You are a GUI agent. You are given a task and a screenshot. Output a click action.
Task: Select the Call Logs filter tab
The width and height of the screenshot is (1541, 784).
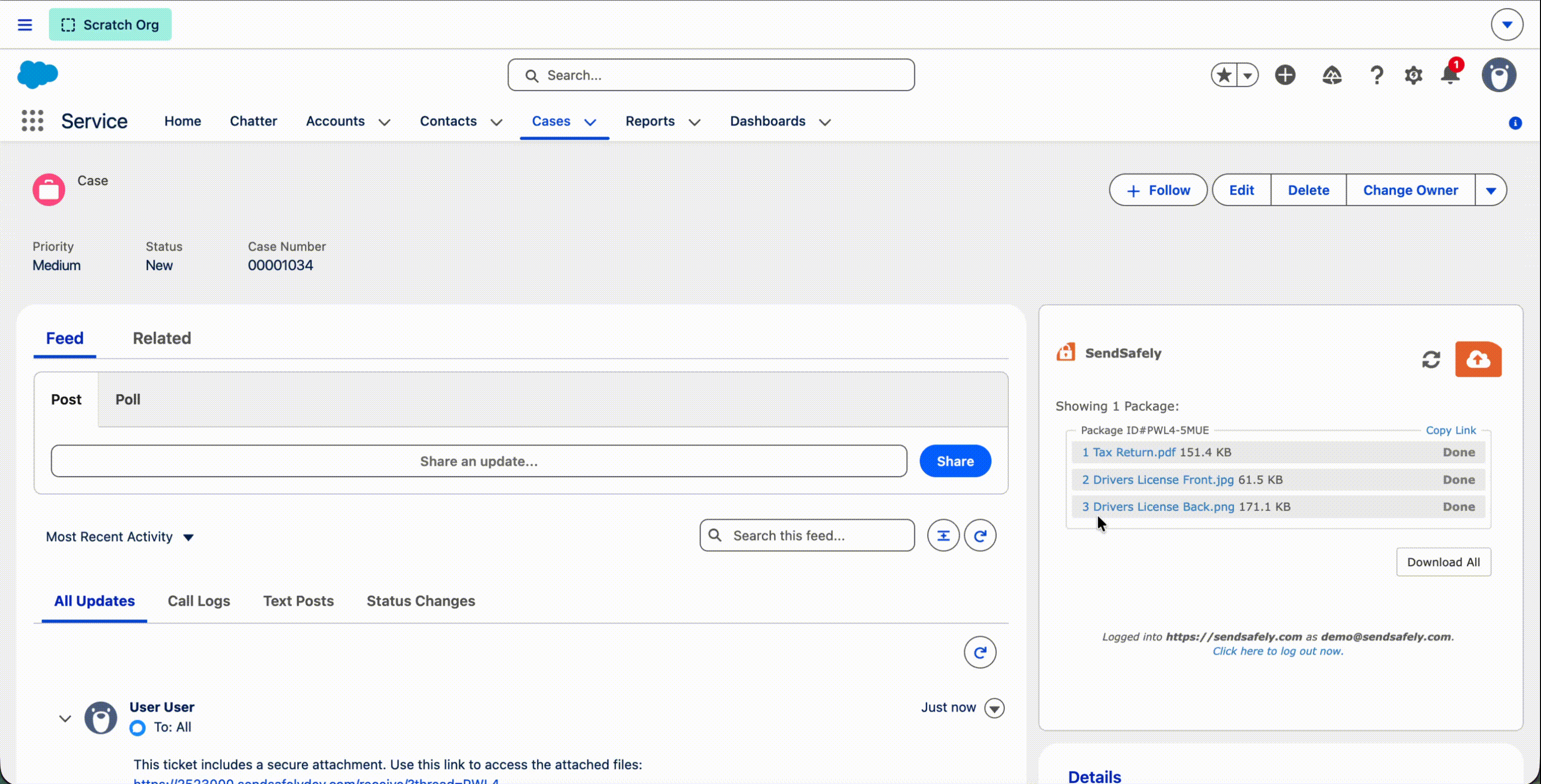click(x=199, y=601)
